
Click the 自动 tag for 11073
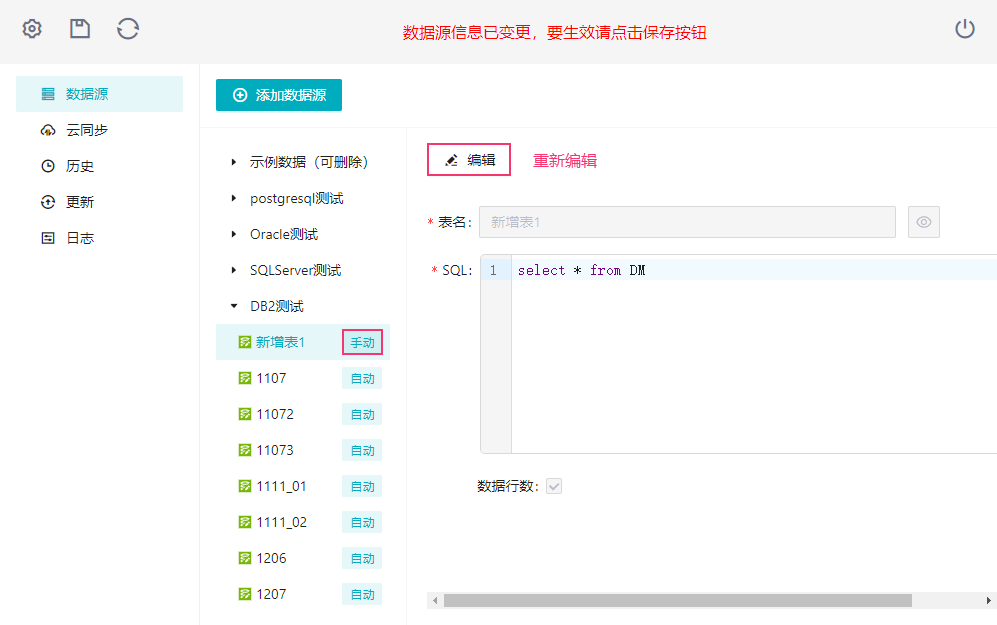click(362, 450)
